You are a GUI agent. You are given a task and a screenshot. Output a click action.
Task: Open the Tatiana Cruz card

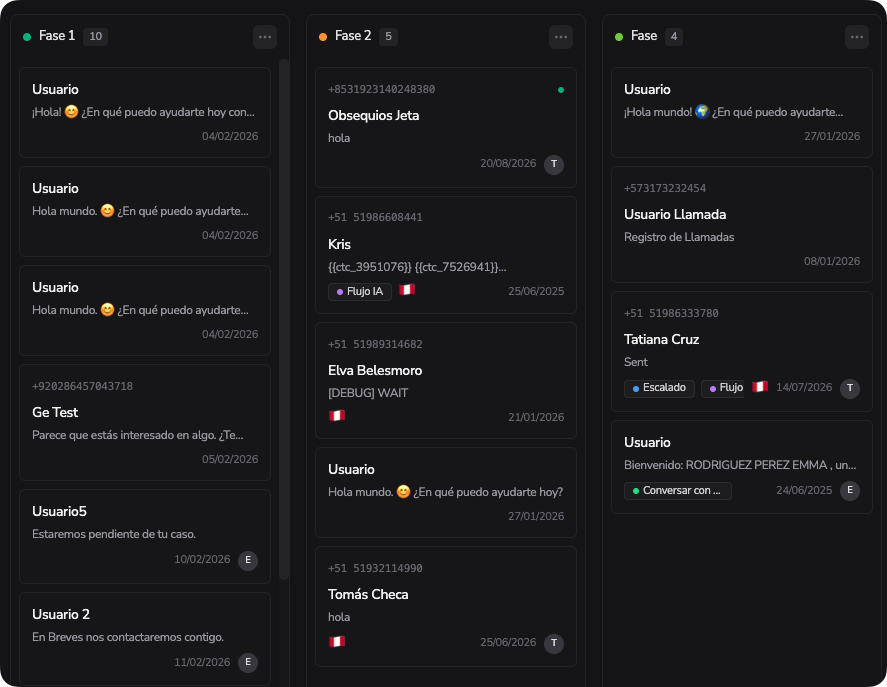coord(742,351)
